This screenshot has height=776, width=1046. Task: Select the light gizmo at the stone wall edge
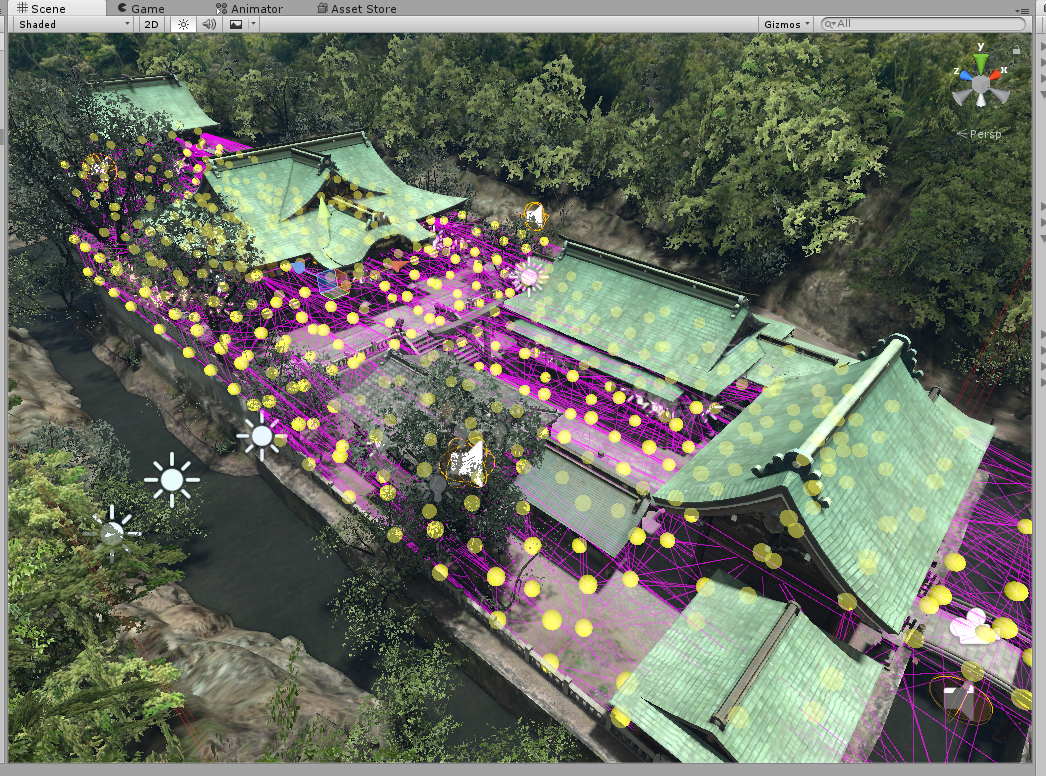tap(261, 436)
